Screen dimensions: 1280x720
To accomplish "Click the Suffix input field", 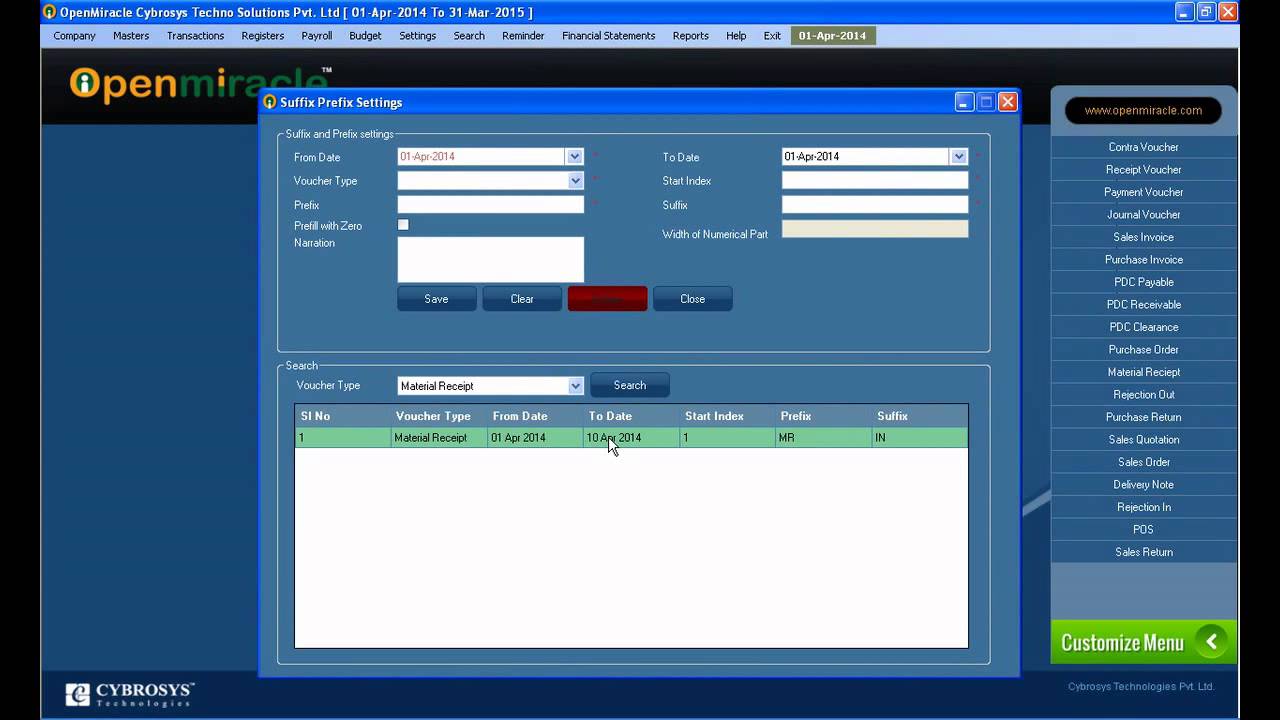I will [875, 205].
